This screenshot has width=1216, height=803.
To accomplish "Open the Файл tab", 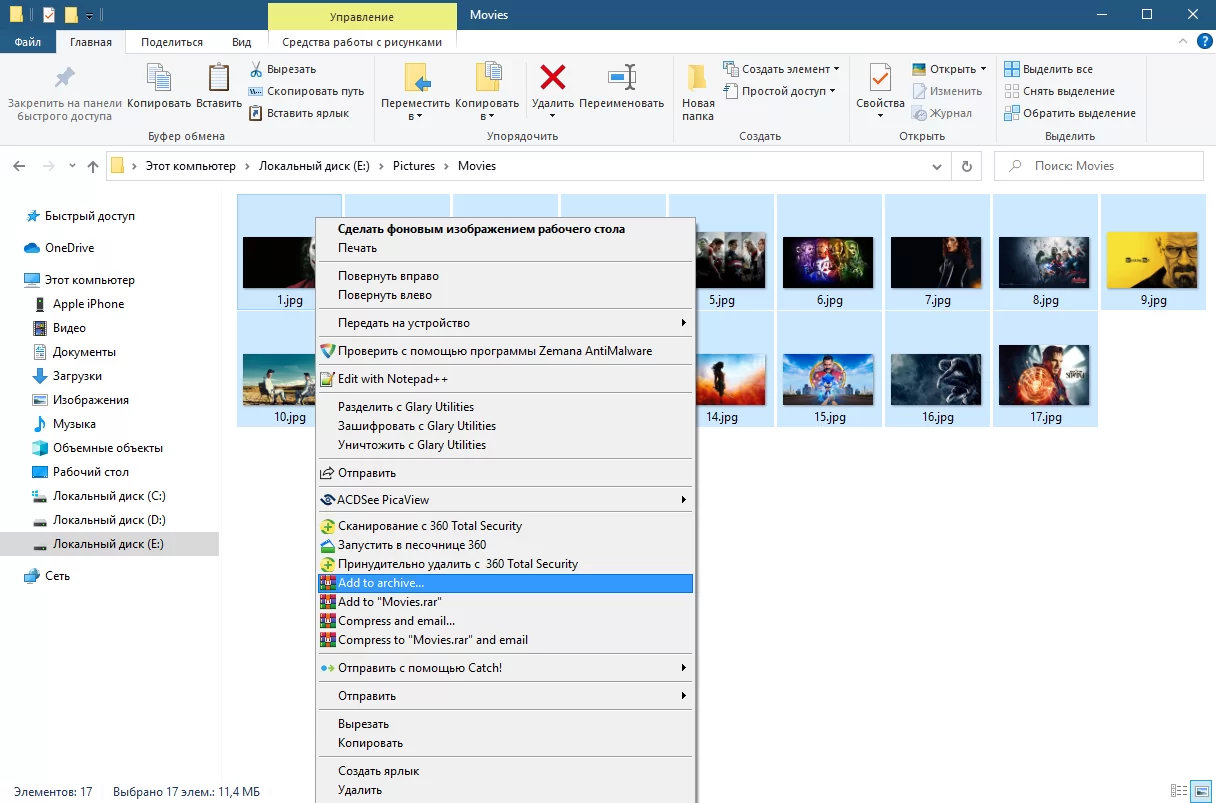I will point(28,42).
